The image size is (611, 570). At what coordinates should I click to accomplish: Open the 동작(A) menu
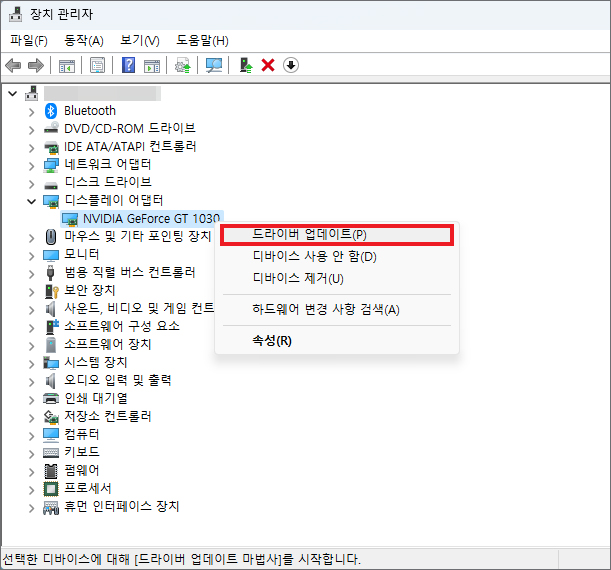(x=84, y=41)
